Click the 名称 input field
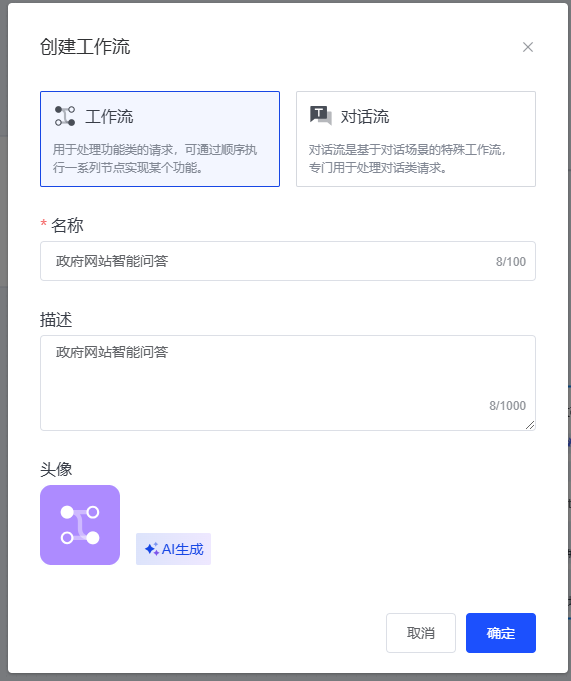571x681 pixels. click(x=287, y=261)
